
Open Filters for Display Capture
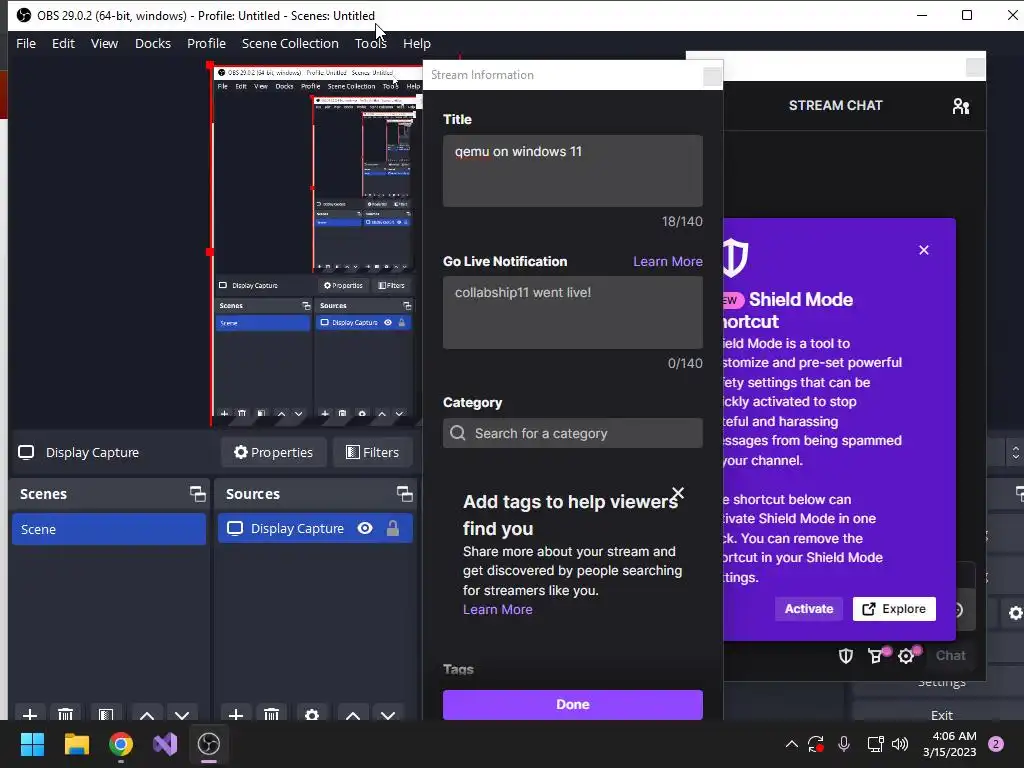point(373,453)
